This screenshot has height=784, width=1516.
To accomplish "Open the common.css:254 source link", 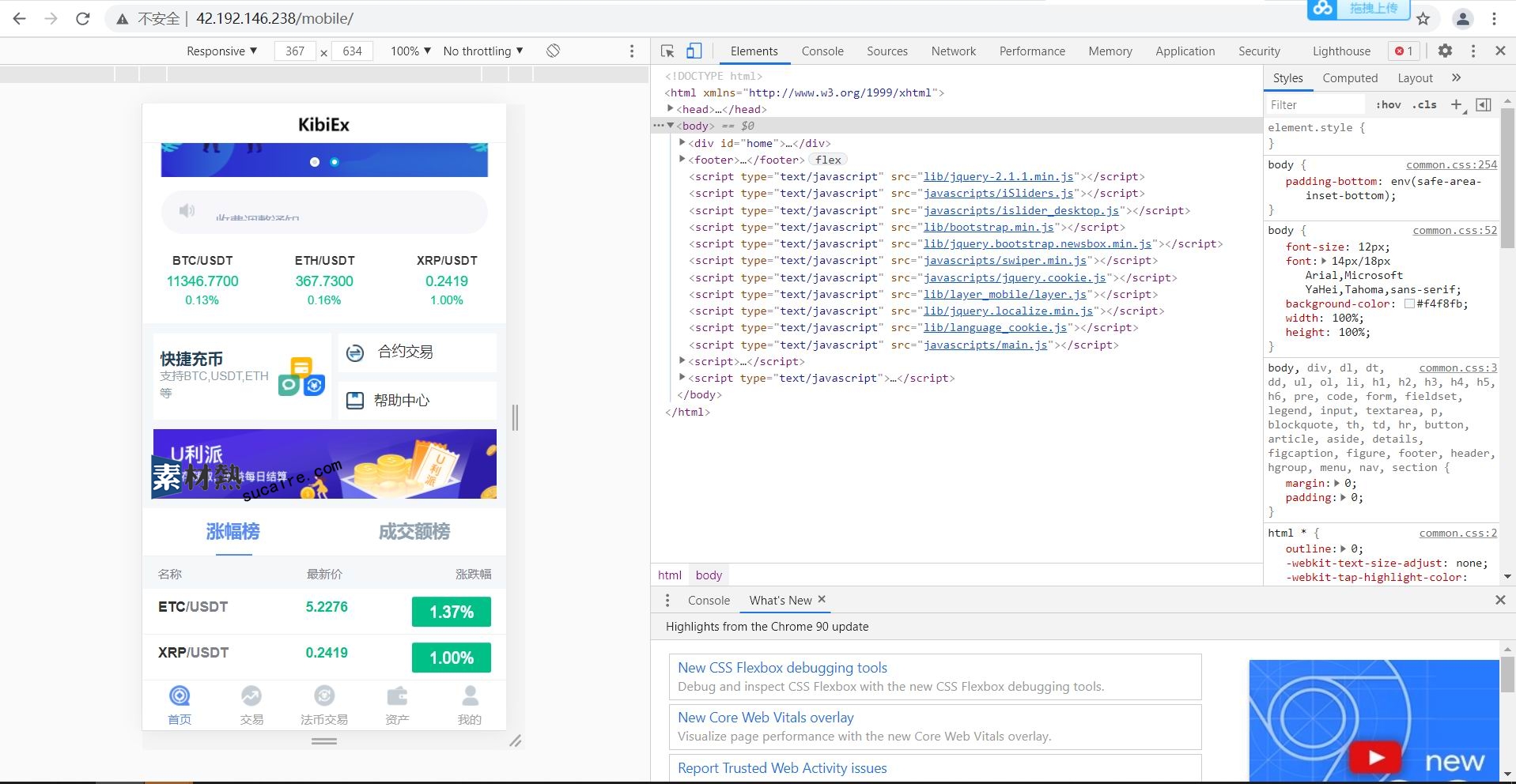I will pos(1451,164).
